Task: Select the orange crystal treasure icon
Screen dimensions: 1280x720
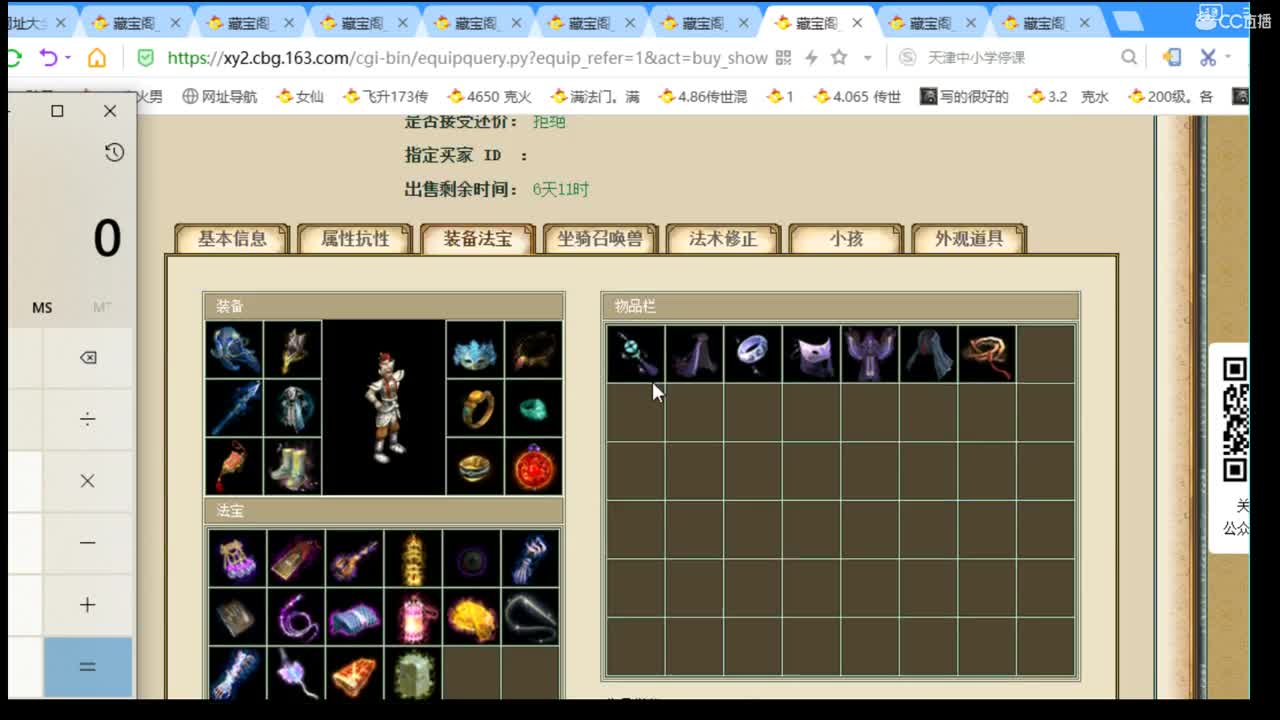Action: tap(354, 675)
